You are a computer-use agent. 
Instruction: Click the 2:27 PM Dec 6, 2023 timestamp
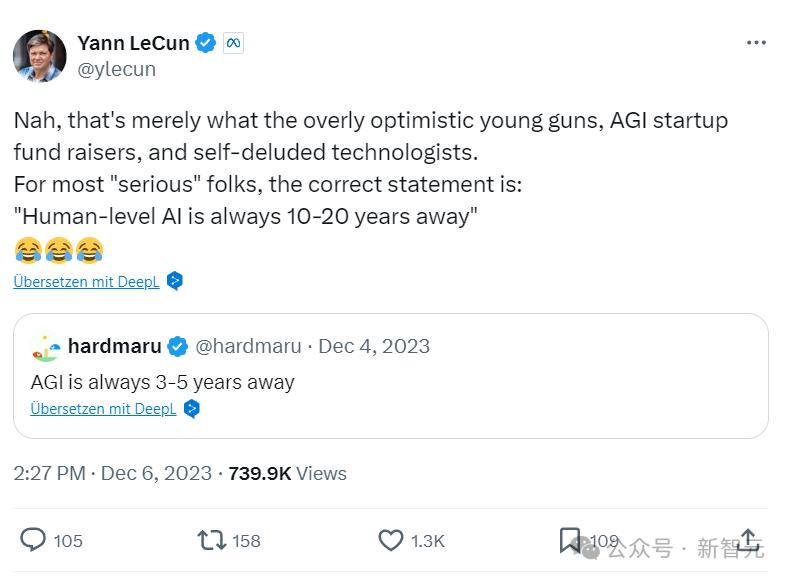[x=112, y=473]
